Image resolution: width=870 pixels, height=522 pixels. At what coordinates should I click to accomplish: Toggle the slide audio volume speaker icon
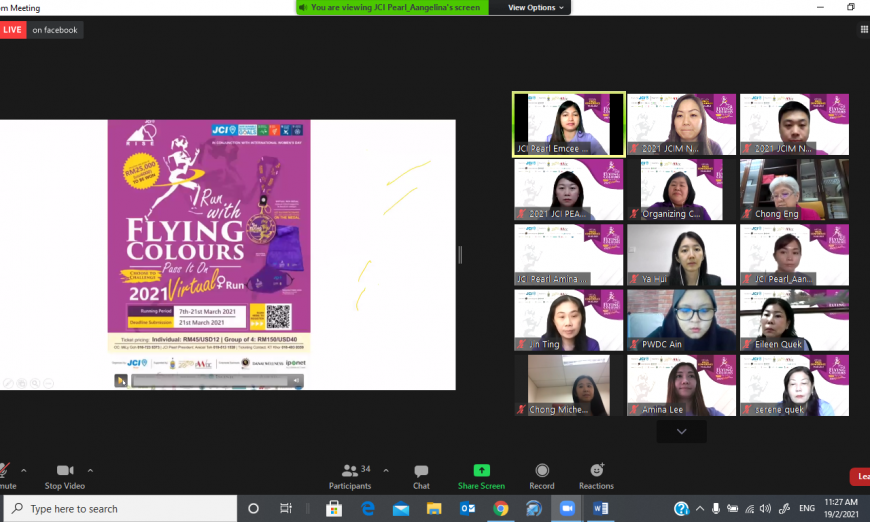(x=296, y=381)
